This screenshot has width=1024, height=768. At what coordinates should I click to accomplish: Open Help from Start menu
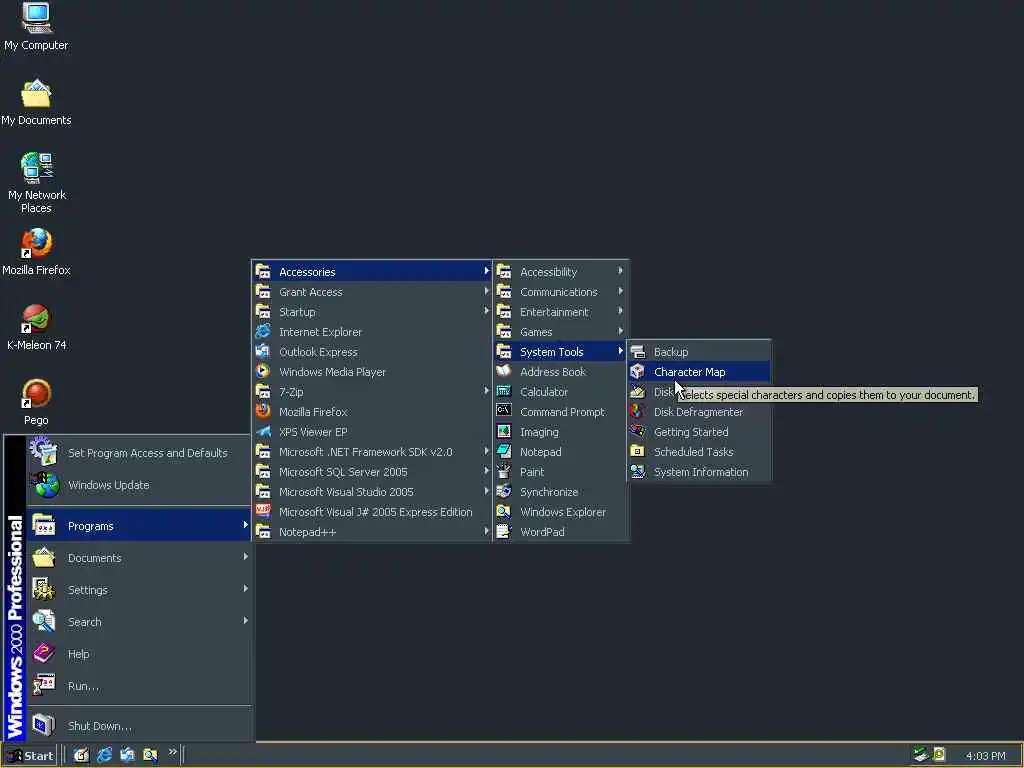tap(139, 654)
